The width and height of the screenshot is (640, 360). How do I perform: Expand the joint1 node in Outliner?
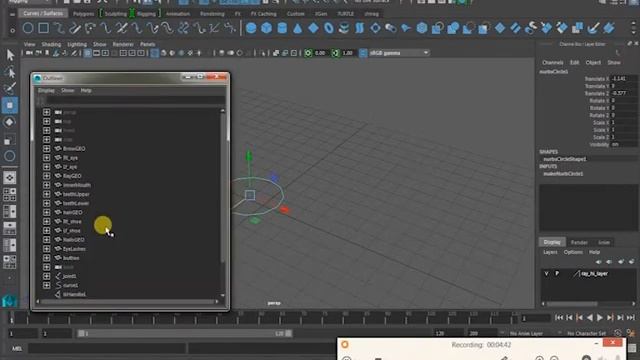click(x=47, y=276)
